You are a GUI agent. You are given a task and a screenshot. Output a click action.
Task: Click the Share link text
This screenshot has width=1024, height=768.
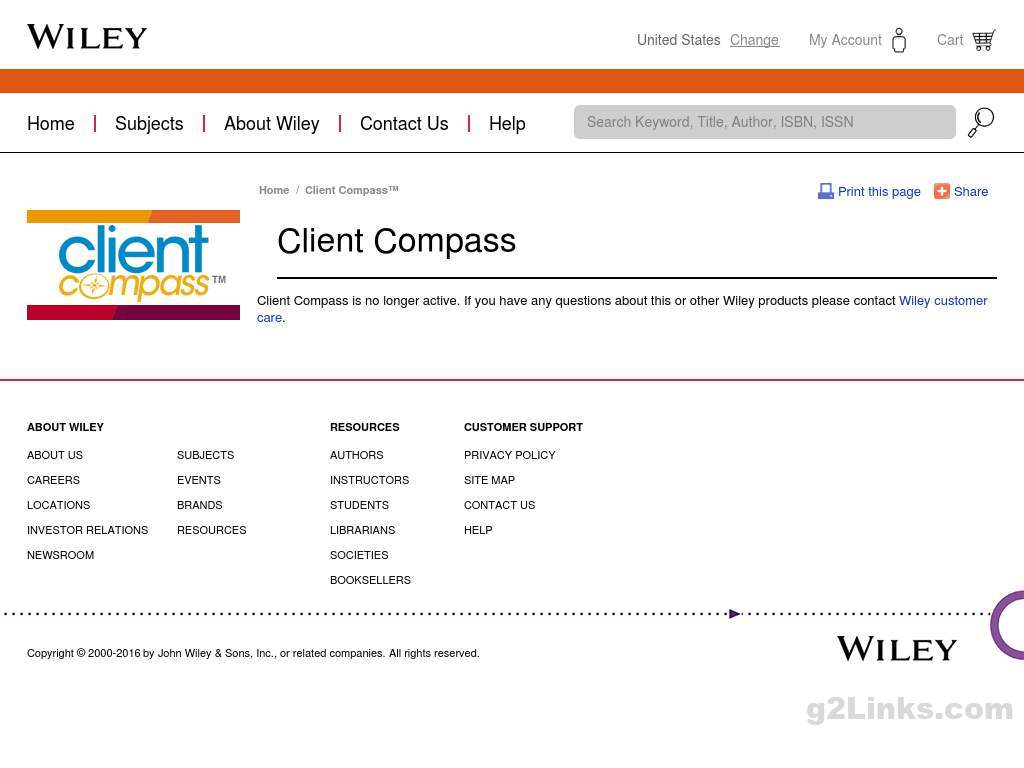pyautogui.click(x=970, y=191)
